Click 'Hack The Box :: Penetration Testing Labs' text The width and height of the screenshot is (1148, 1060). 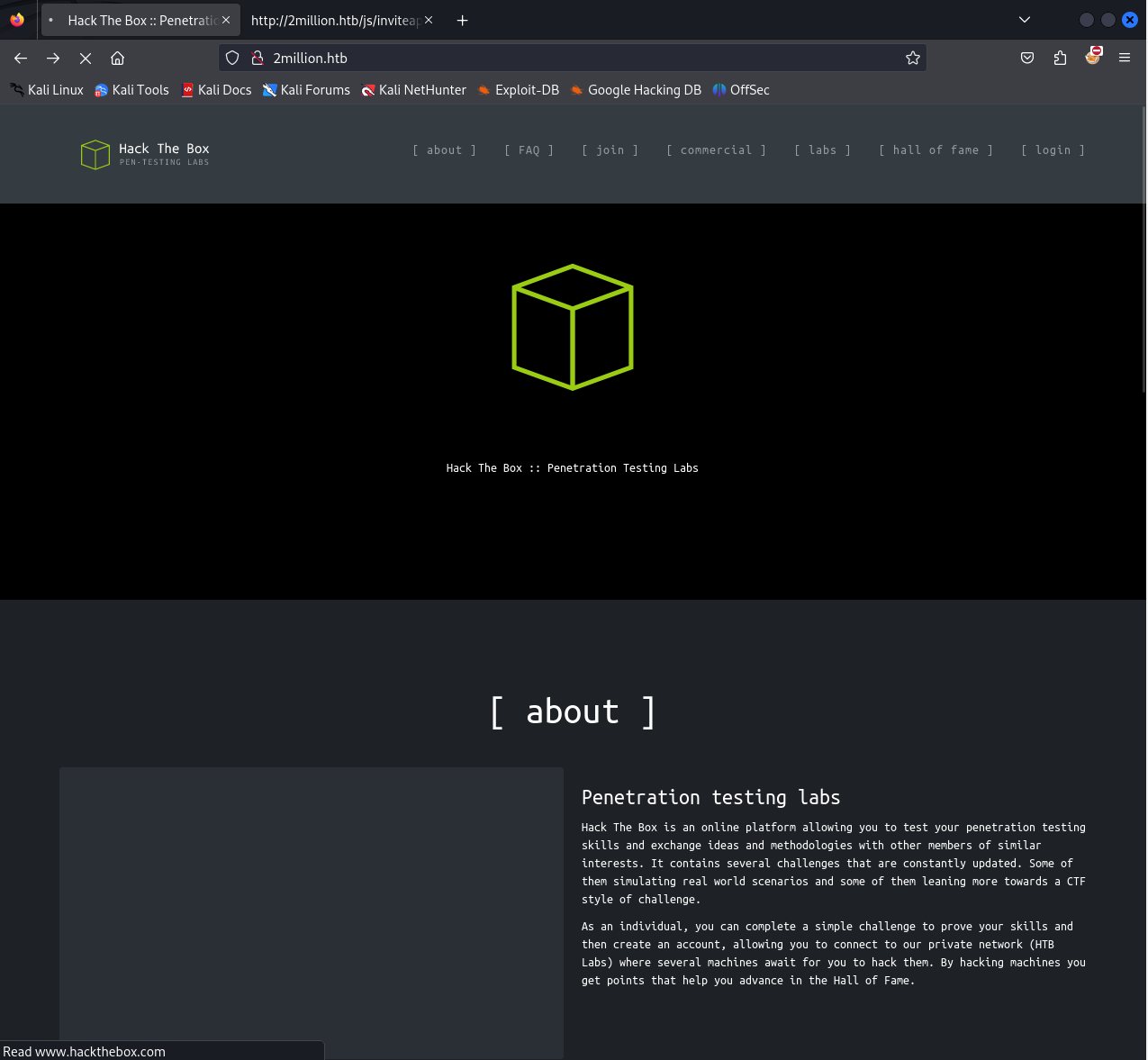point(573,468)
